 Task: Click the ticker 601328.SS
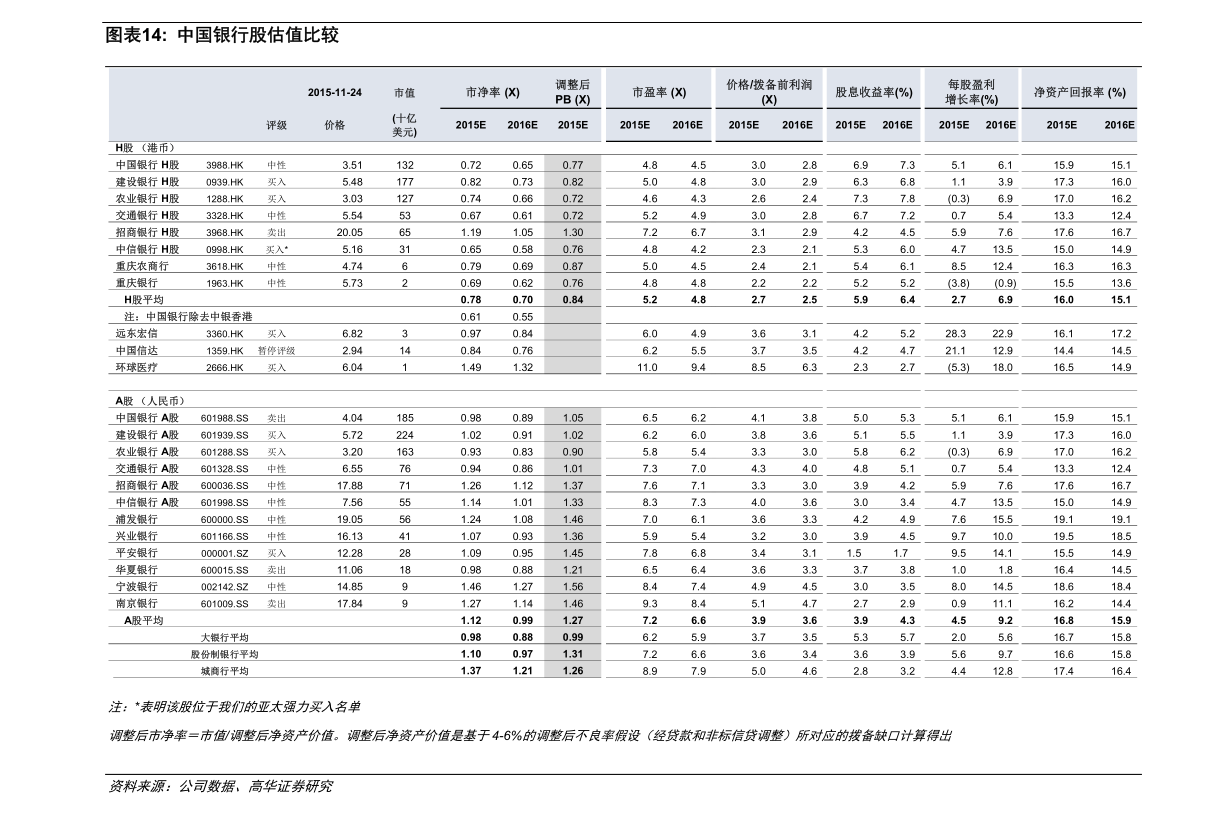(224, 468)
